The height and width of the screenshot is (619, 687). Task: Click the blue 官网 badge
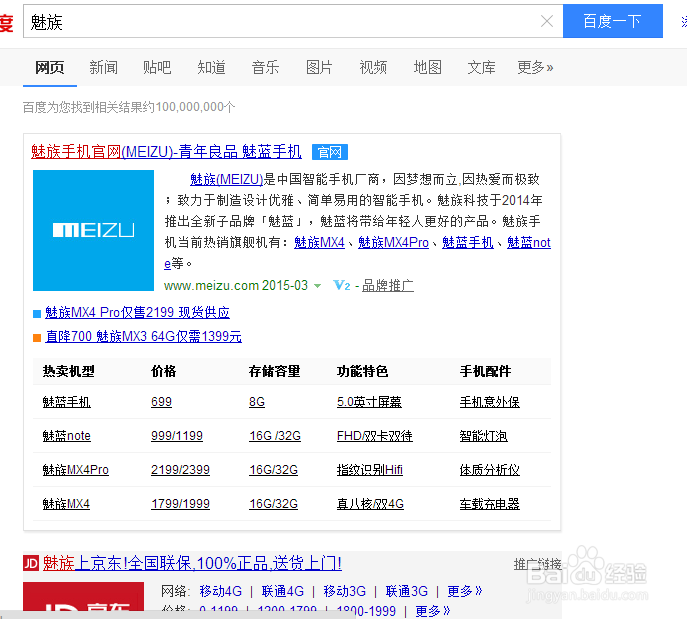330,152
